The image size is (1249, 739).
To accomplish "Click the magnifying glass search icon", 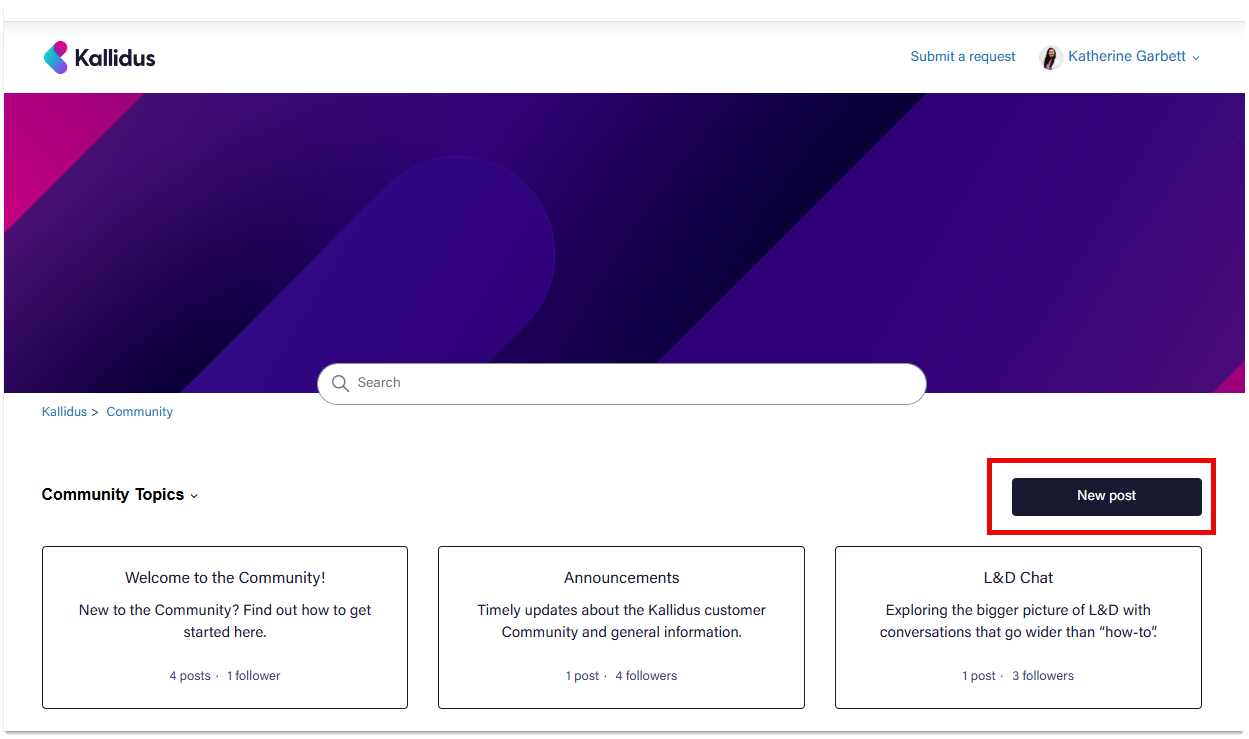I will 340,383.
